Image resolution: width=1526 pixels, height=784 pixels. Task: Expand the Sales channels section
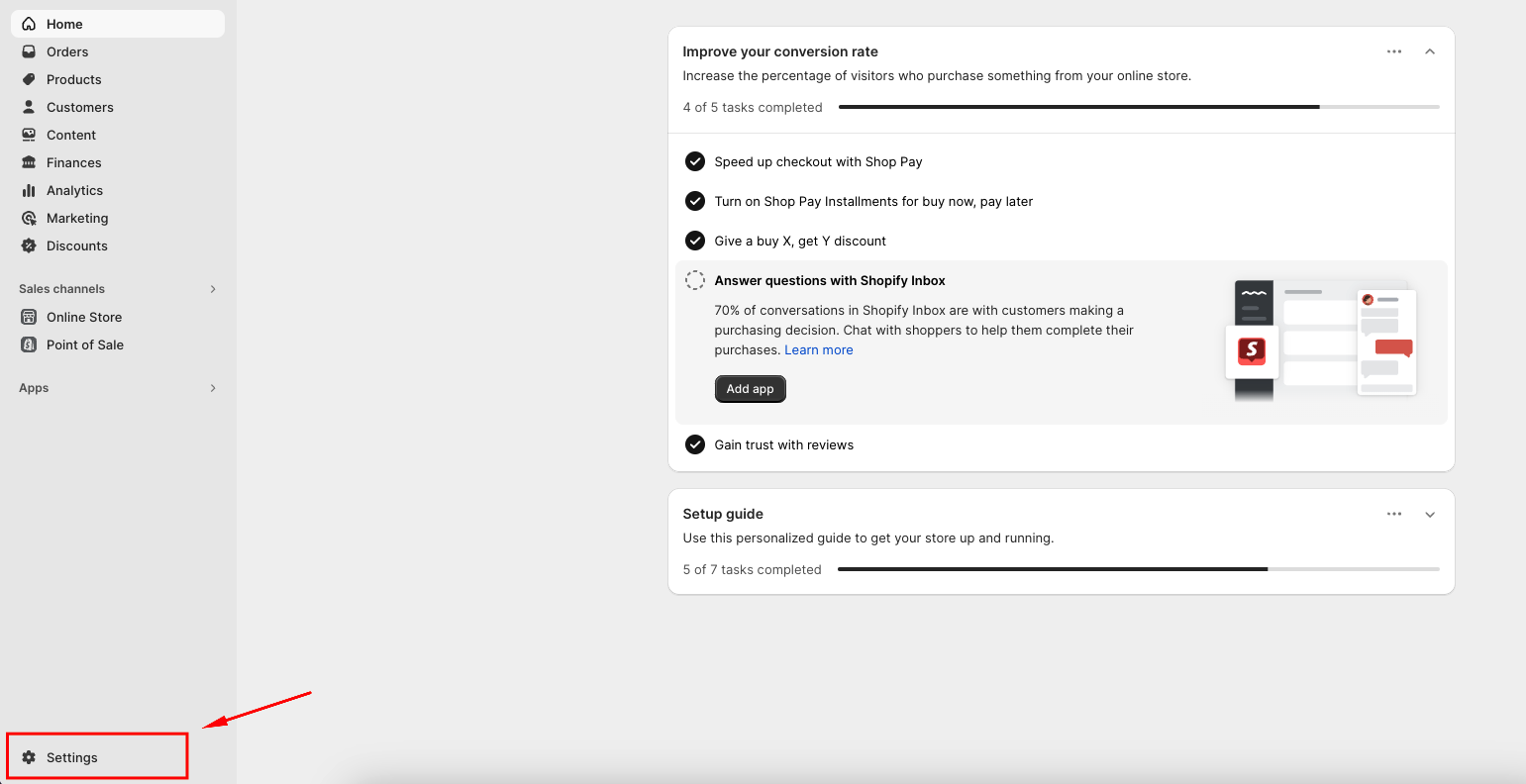pos(213,289)
